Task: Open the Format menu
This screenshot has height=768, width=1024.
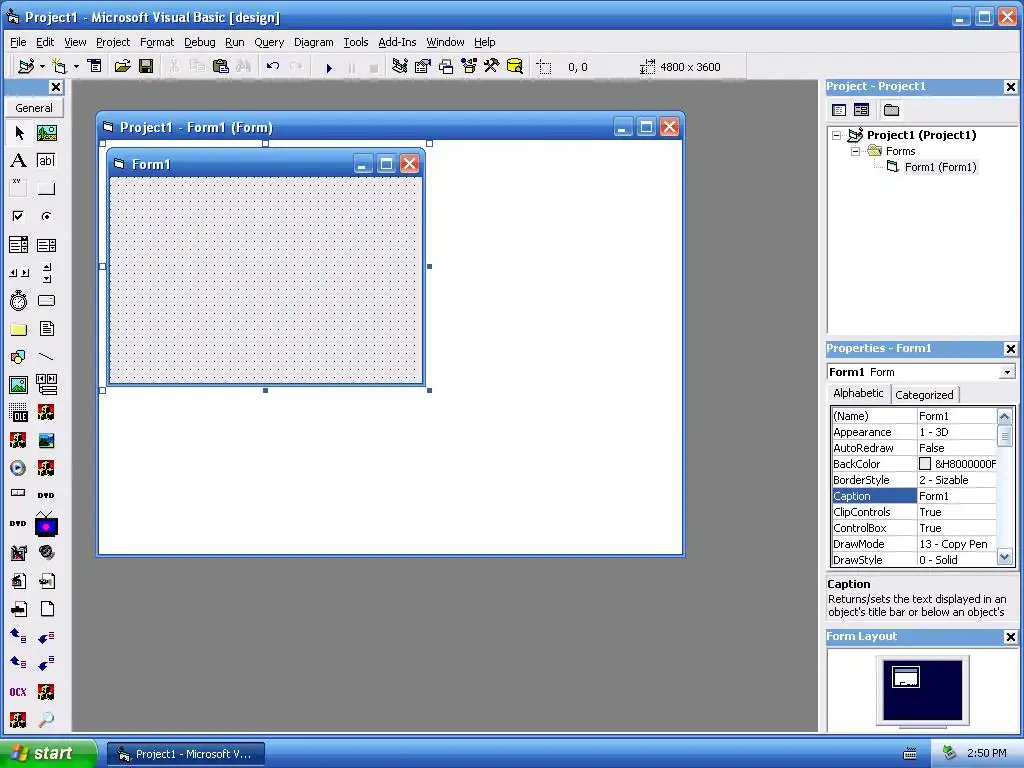Action: (157, 42)
